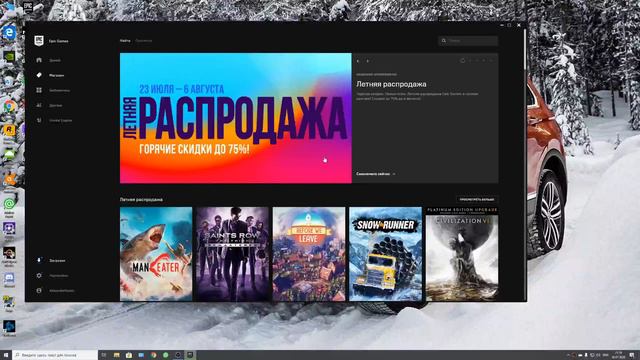Click the Windows taskbar search box

(x=55, y=355)
